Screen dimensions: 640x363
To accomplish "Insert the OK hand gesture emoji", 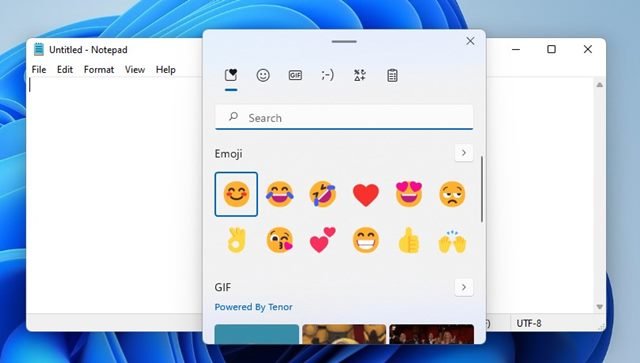I will click(236, 240).
